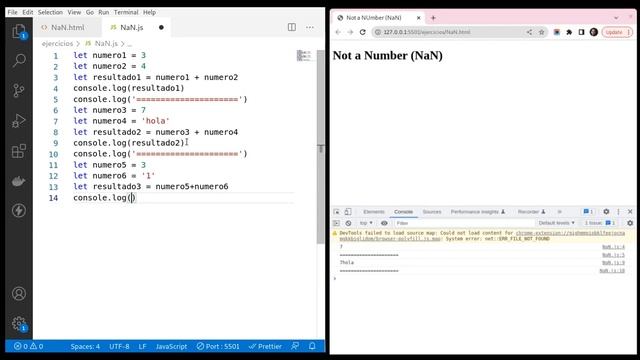Clear the DevTools console
Screen dimensions: 640x360
[x=348, y=223]
